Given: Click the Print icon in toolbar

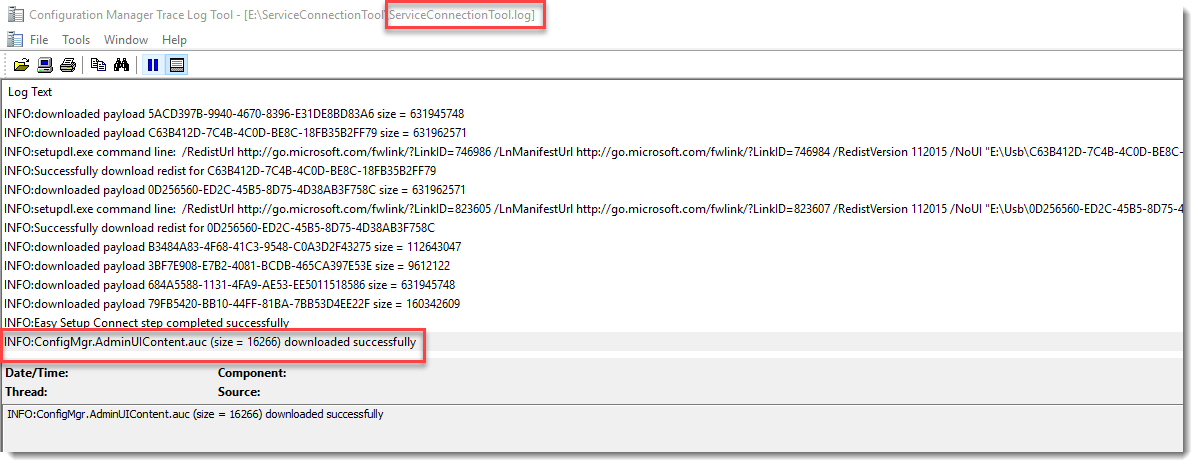Looking at the screenshot, I should pyautogui.click(x=67, y=65).
